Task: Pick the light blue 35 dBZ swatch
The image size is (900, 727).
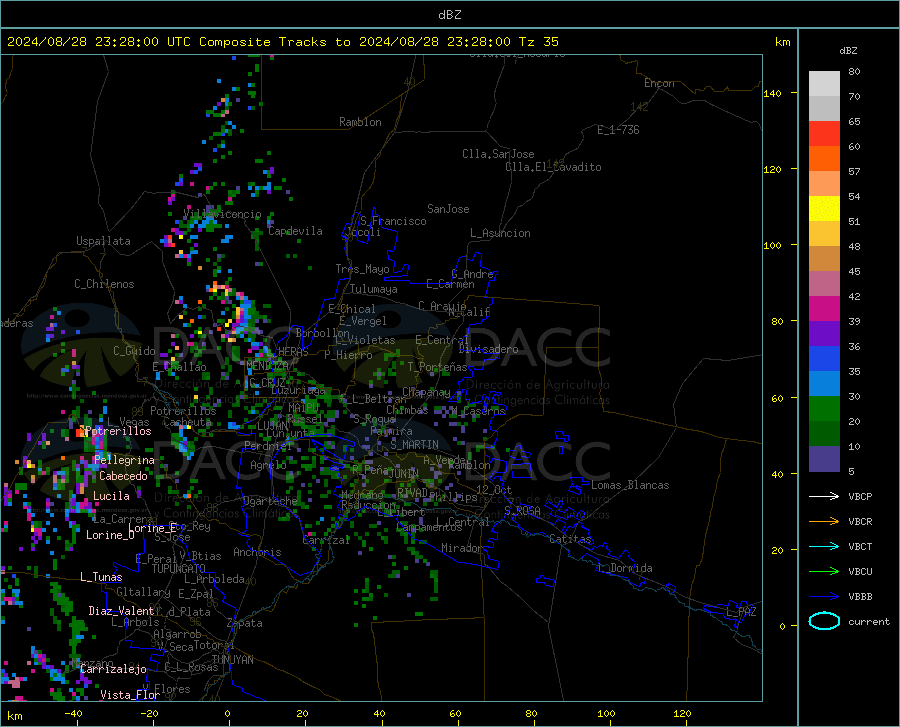Action: [x=824, y=384]
